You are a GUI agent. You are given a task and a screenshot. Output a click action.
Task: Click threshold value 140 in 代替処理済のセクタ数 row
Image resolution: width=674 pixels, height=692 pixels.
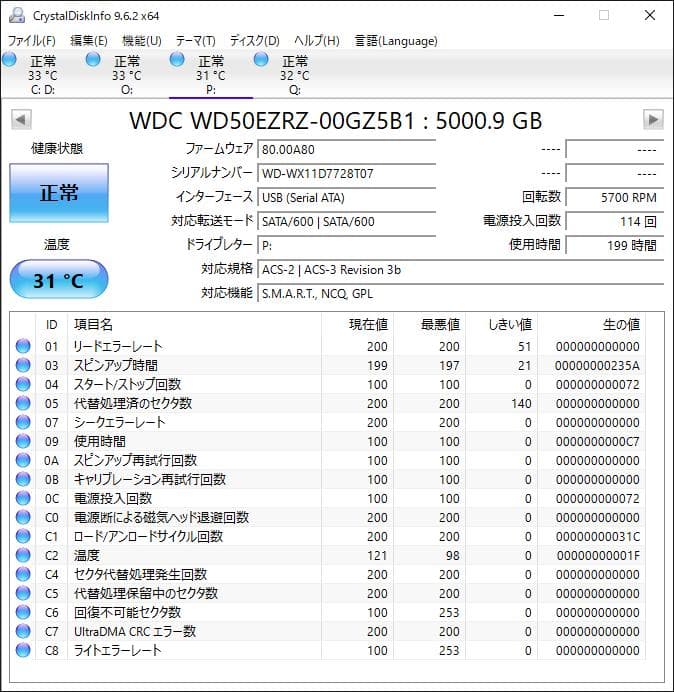click(x=521, y=403)
